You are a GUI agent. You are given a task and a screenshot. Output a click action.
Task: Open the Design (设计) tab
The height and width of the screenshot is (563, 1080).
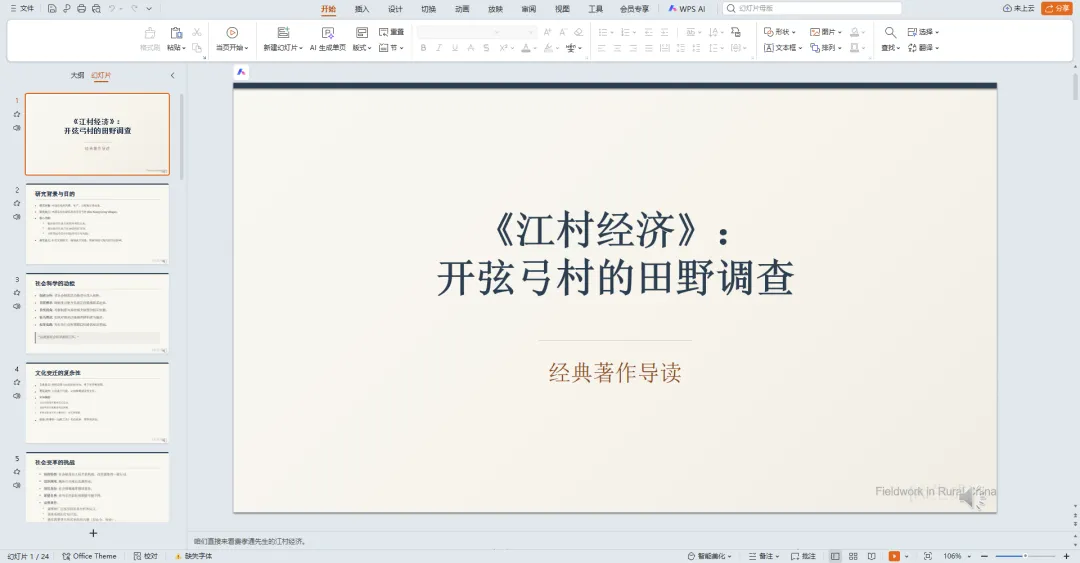point(395,9)
